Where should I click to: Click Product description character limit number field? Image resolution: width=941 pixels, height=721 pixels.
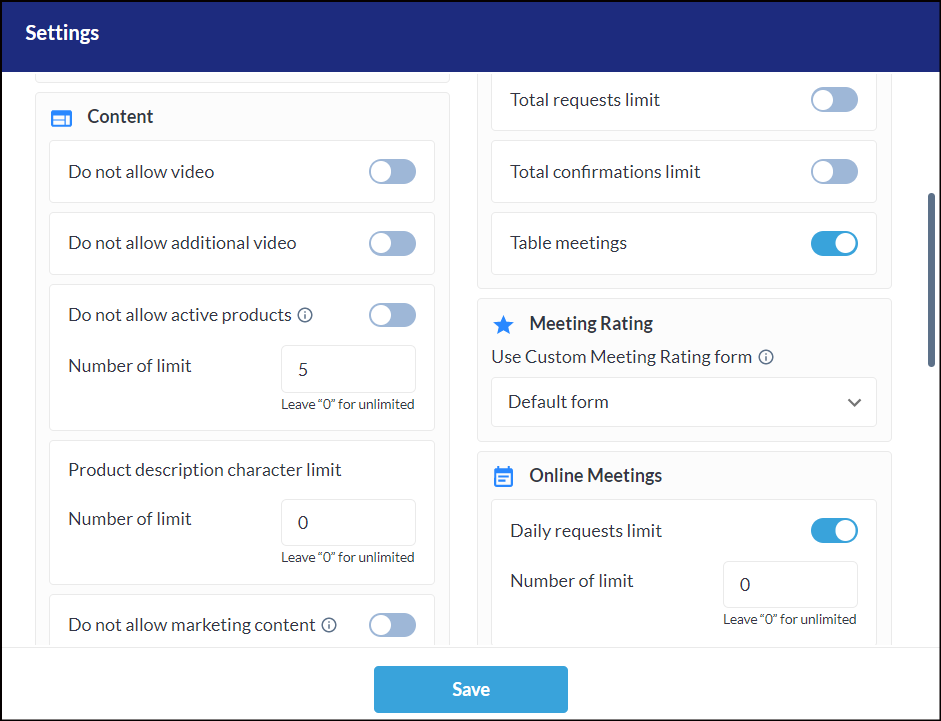pyautogui.click(x=348, y=523)
